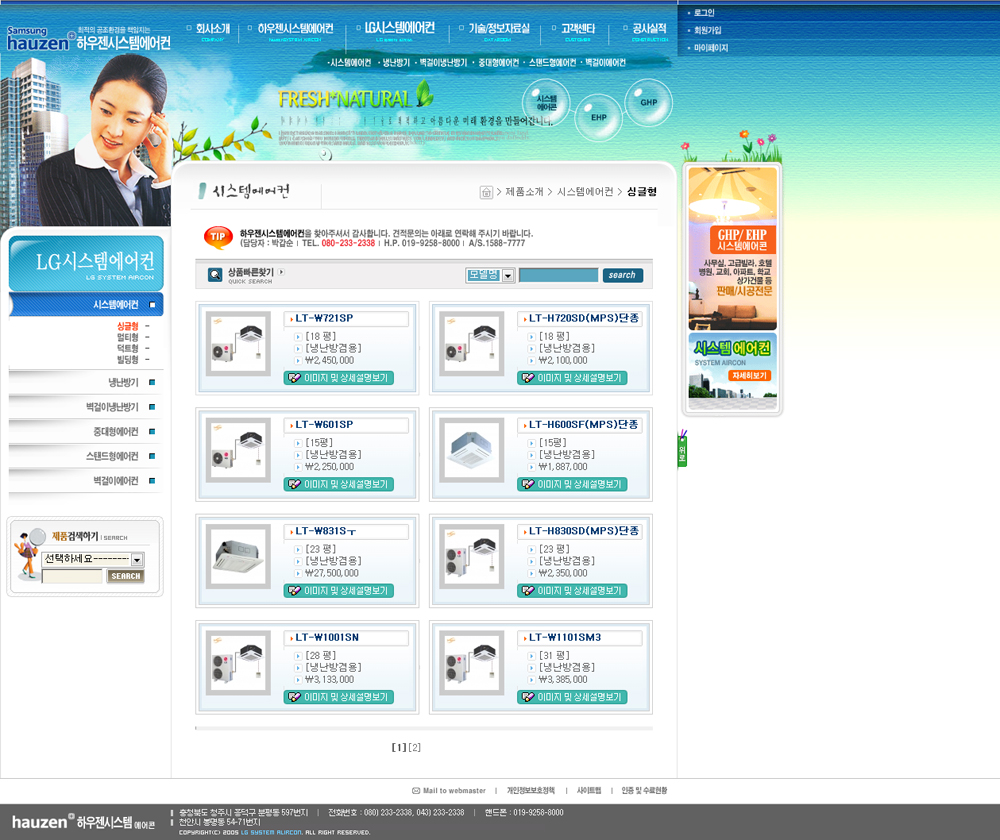Click the home icon in the breadcrumb
1000x840 pixels.
point(486,192)
